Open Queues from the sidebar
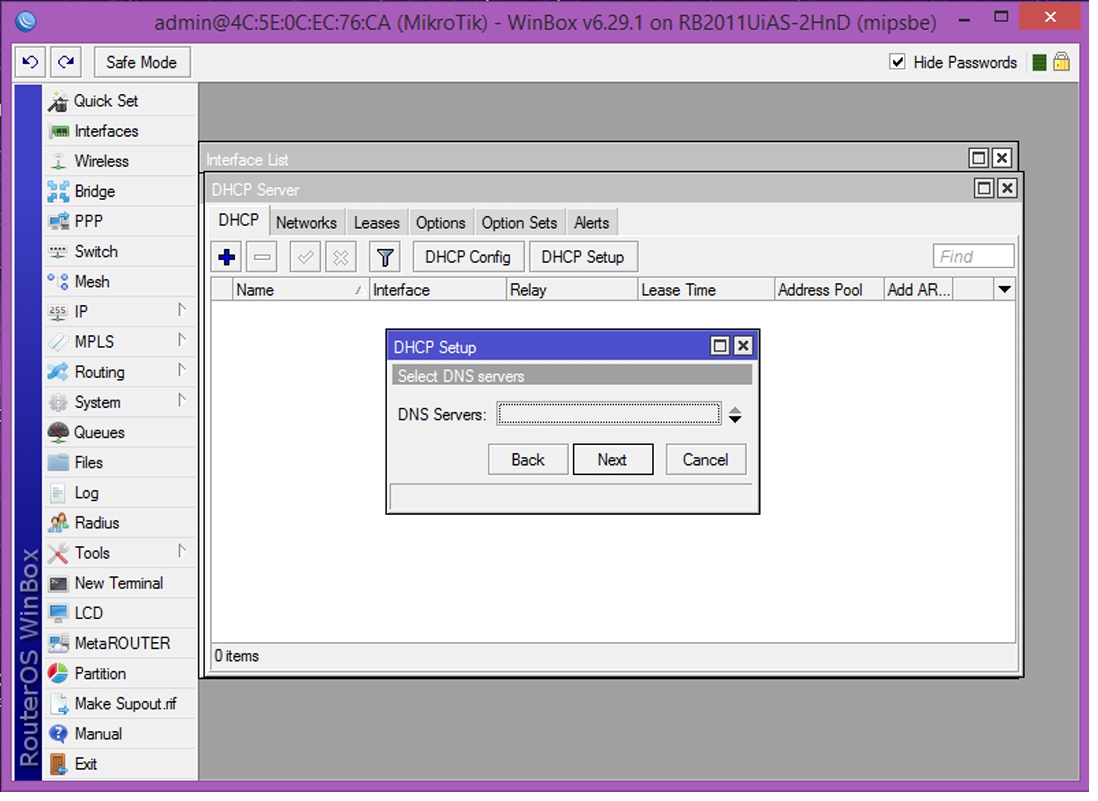Viewport: 1098px width, 801px height. (119, 432)
